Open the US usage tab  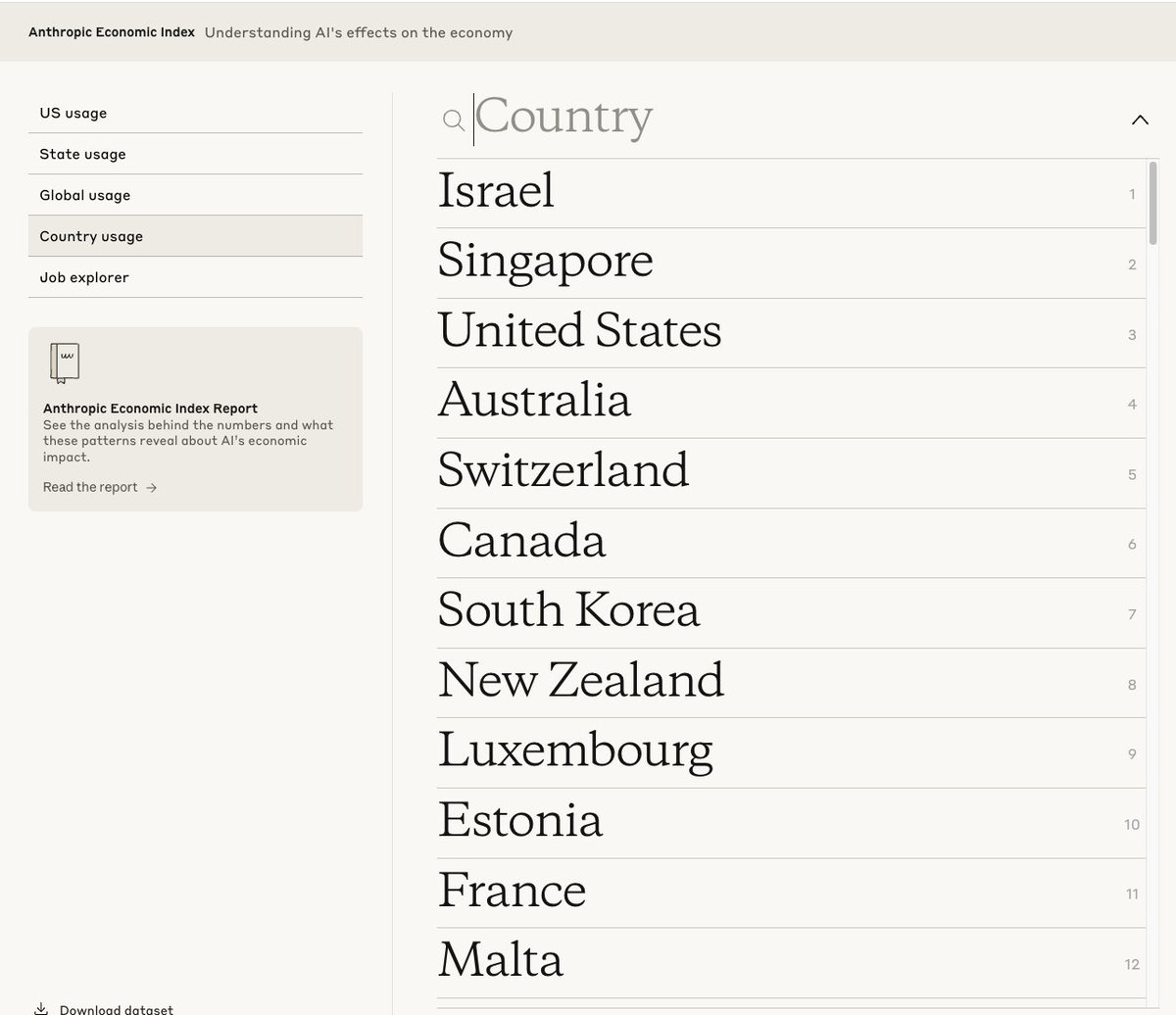click(195, 113)
